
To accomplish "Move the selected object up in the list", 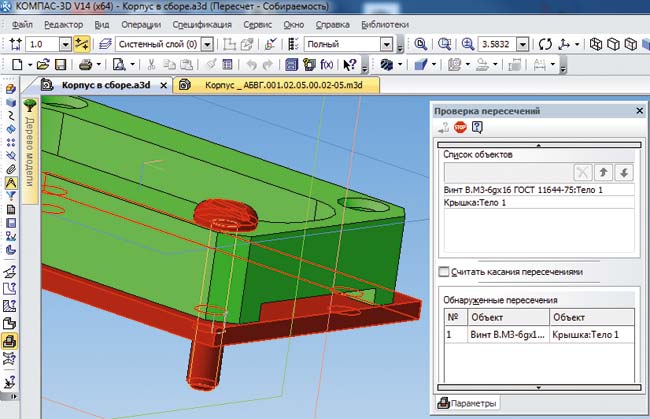I will (x=602, y=172).
